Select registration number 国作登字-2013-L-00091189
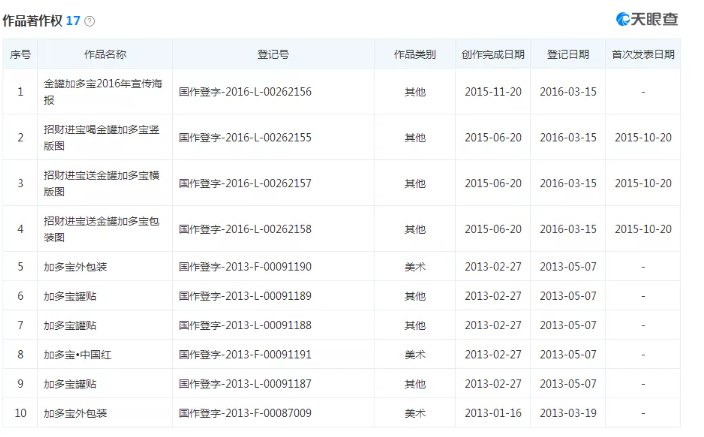This screenshot has width=704, height=437. tap(245, 296)
